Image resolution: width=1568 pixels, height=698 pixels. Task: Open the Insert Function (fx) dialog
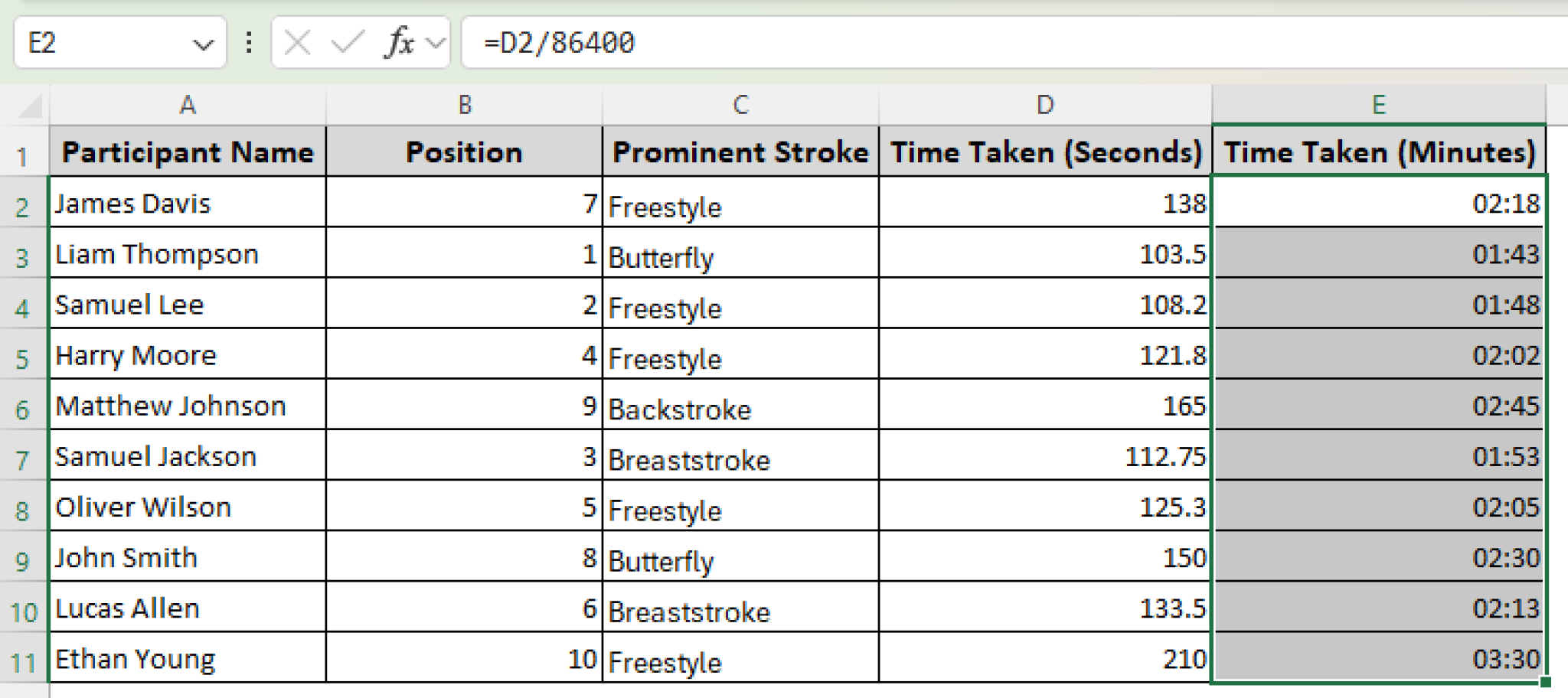(x=399, y=42)
